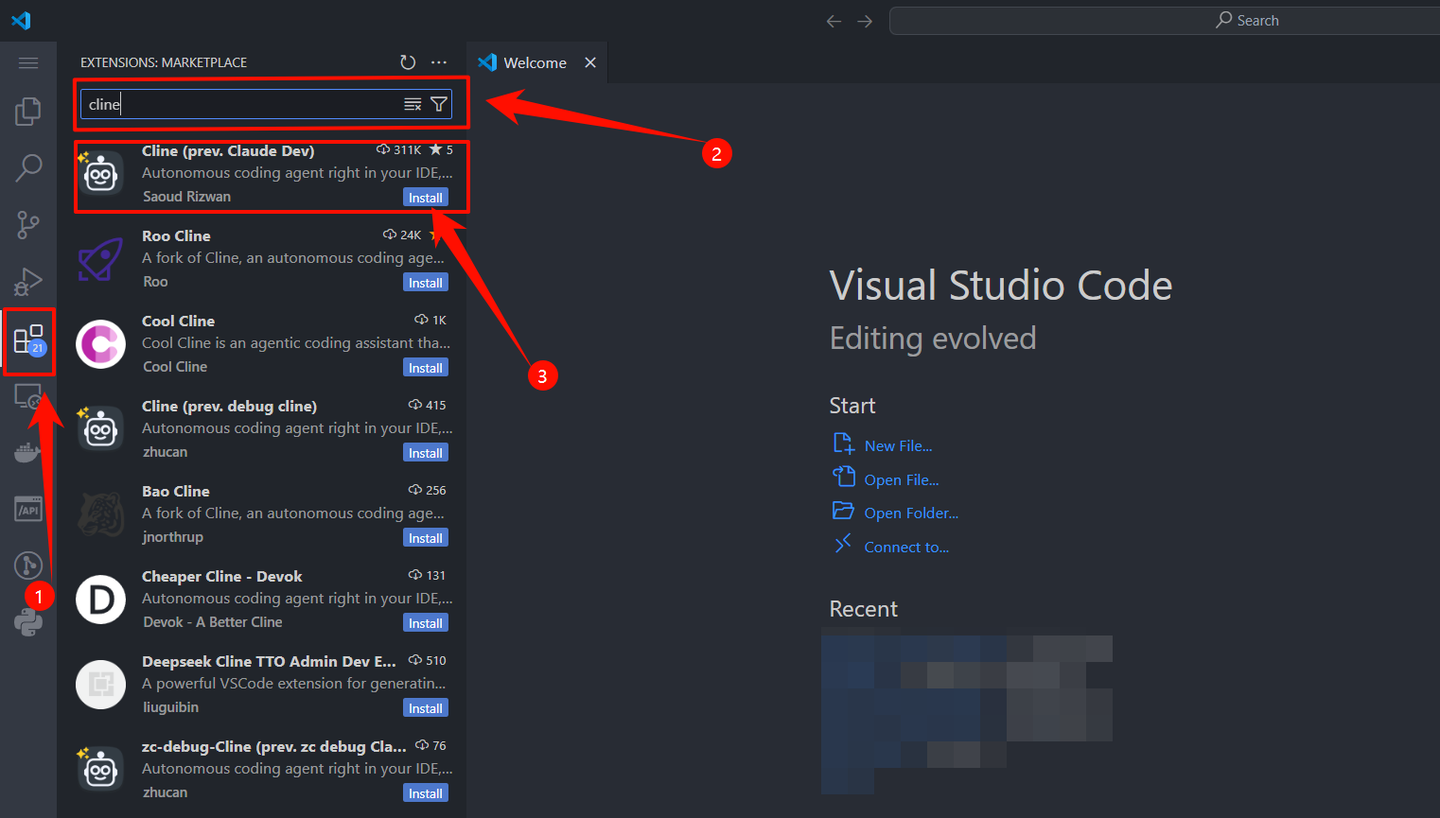The image size is (1440, 818).
Task: Click the VS Code logo in title bar
Action: click(x=21, y=20)
